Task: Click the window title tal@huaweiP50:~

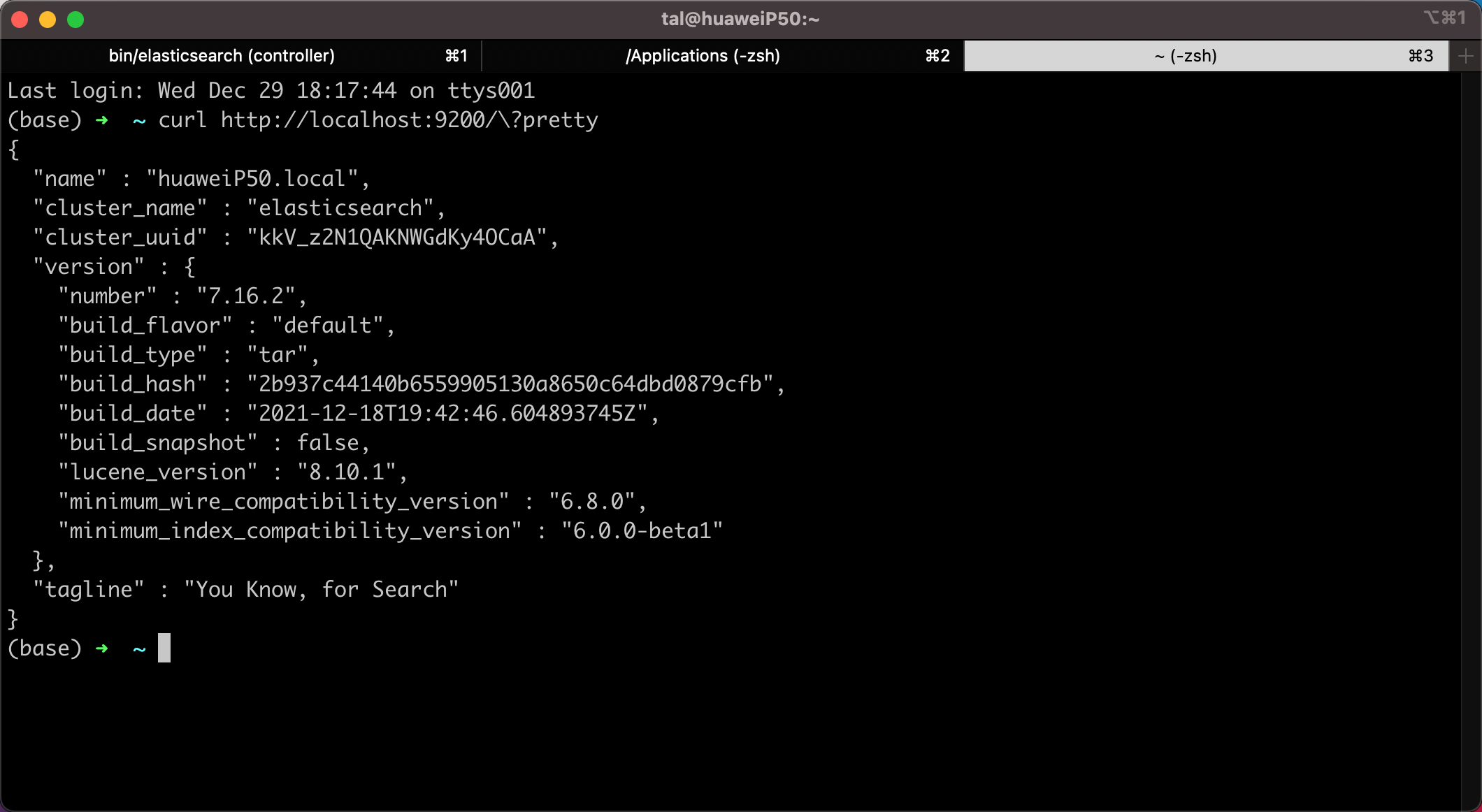Action: click(740, 19)
